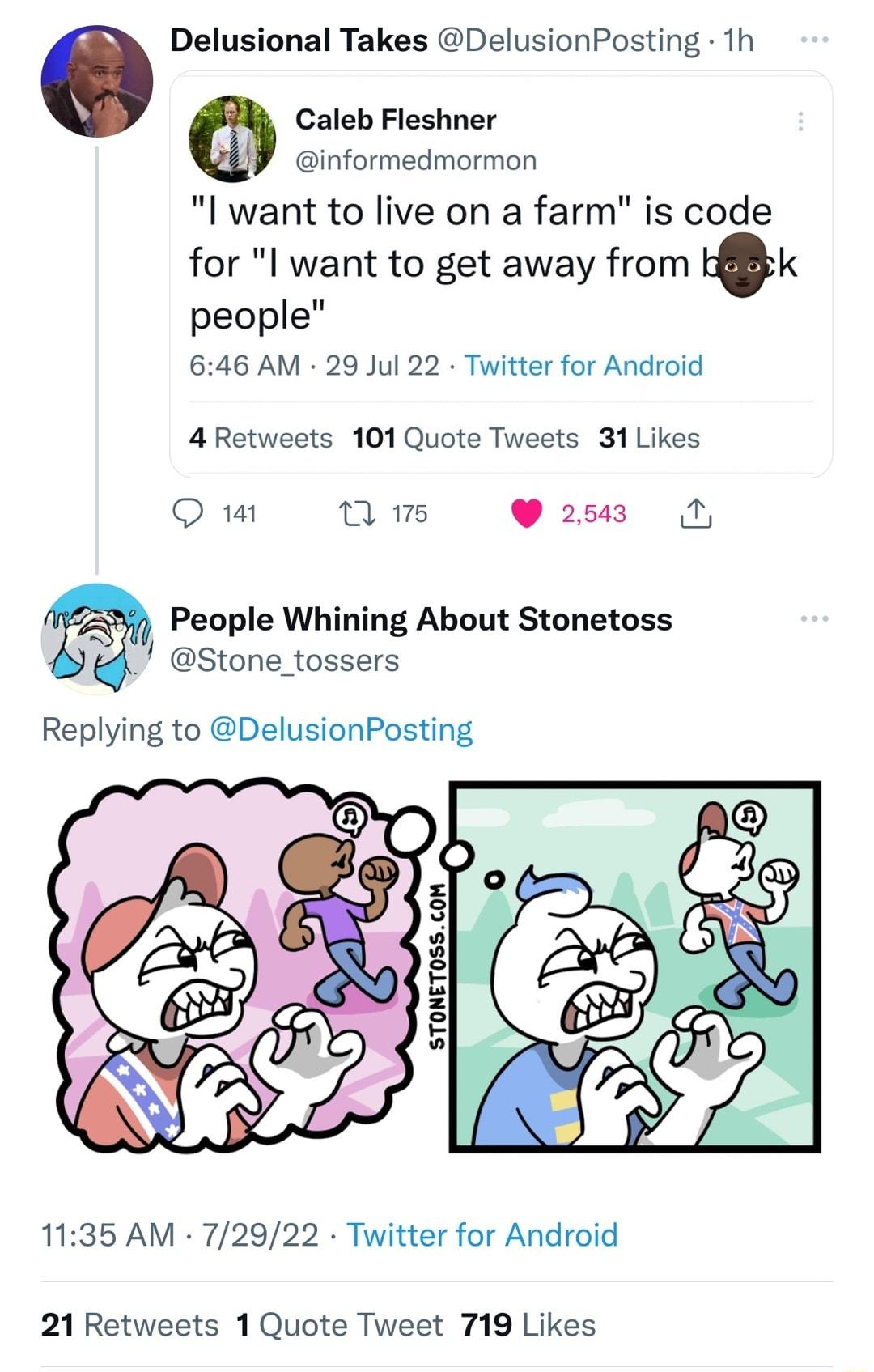View the 31 Likes of the quoted tweet
Image resolution: width=874 pixels, height=1372 pixels.
click(647, 438)
